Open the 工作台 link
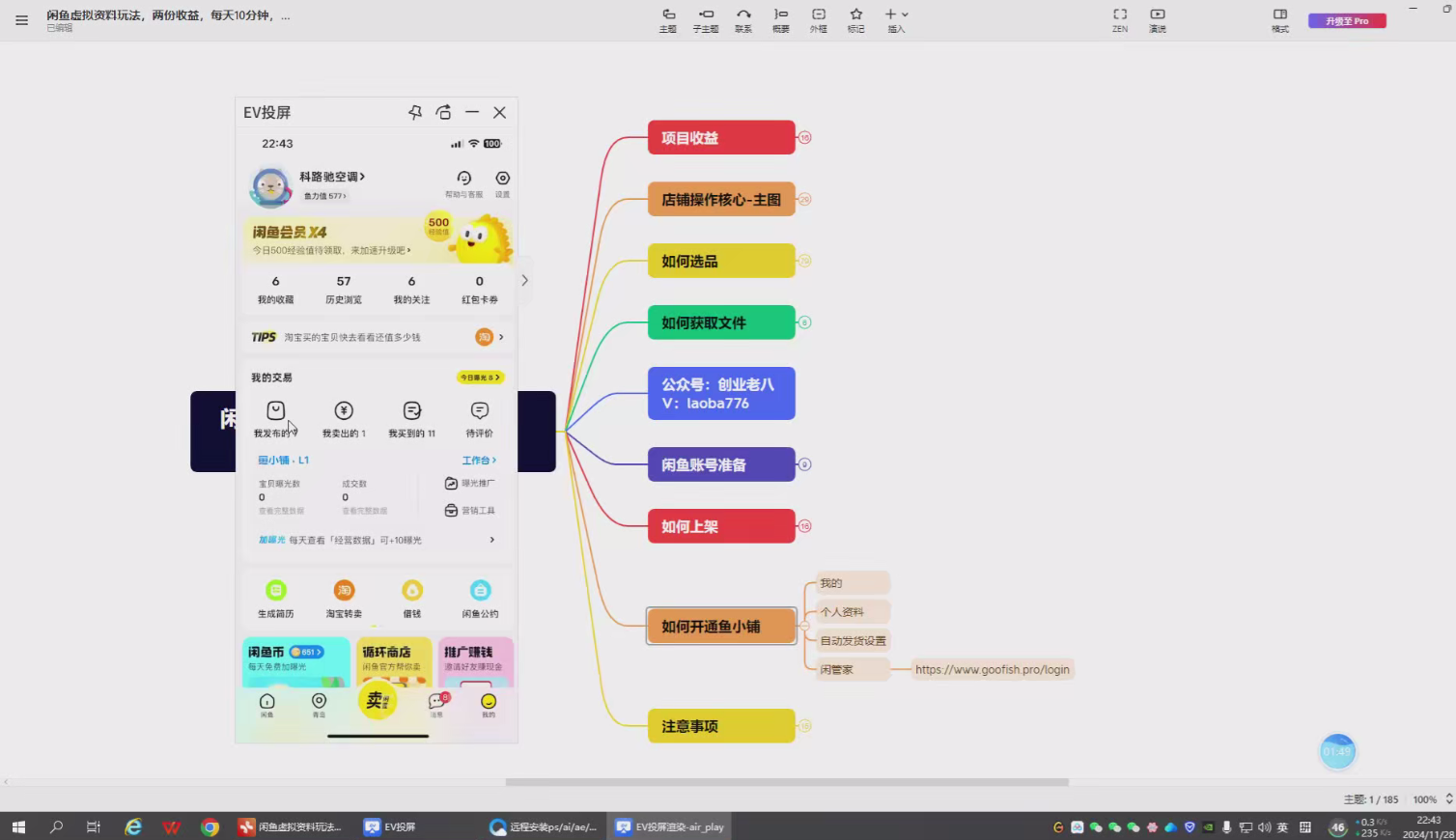The image size is (1456, 840). (479, 461)
